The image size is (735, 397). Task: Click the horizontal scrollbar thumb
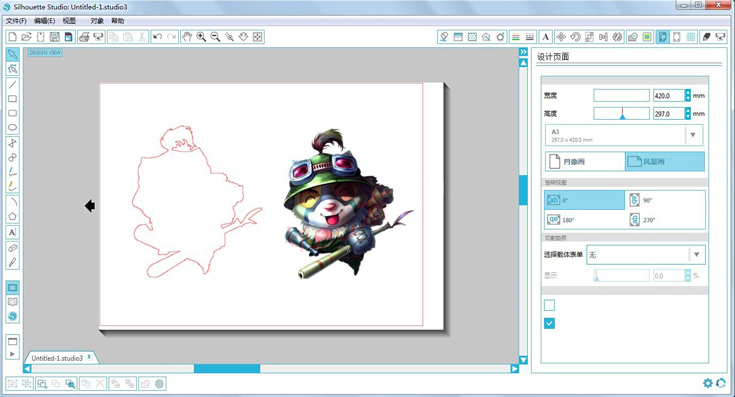point(227,369)
